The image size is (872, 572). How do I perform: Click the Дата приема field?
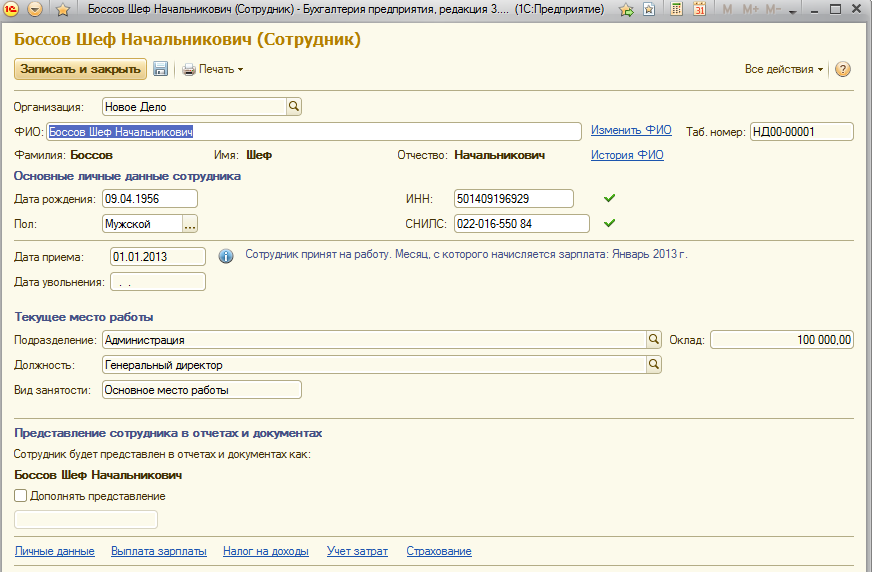pyautogui.click(x=158, y=256)
